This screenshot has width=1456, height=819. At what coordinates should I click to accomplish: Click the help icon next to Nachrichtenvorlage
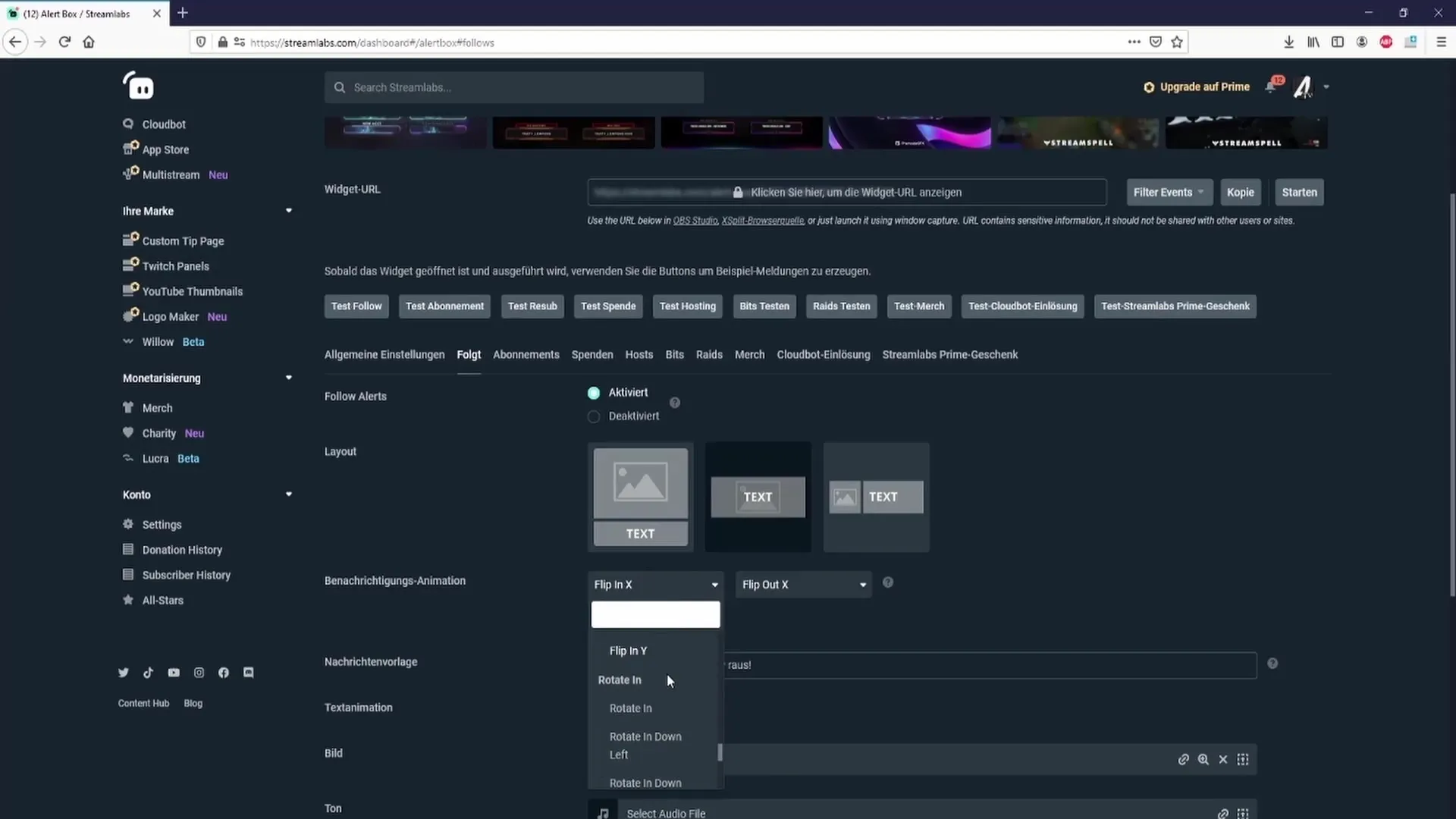1272,664
